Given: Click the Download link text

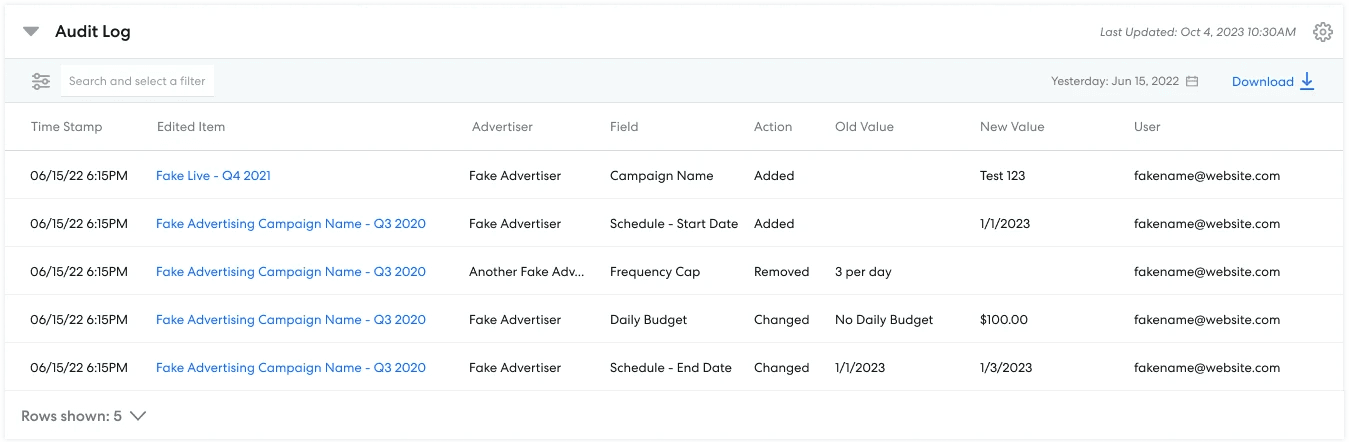Looking at the screenshot, I should (x=1262, y=82).
